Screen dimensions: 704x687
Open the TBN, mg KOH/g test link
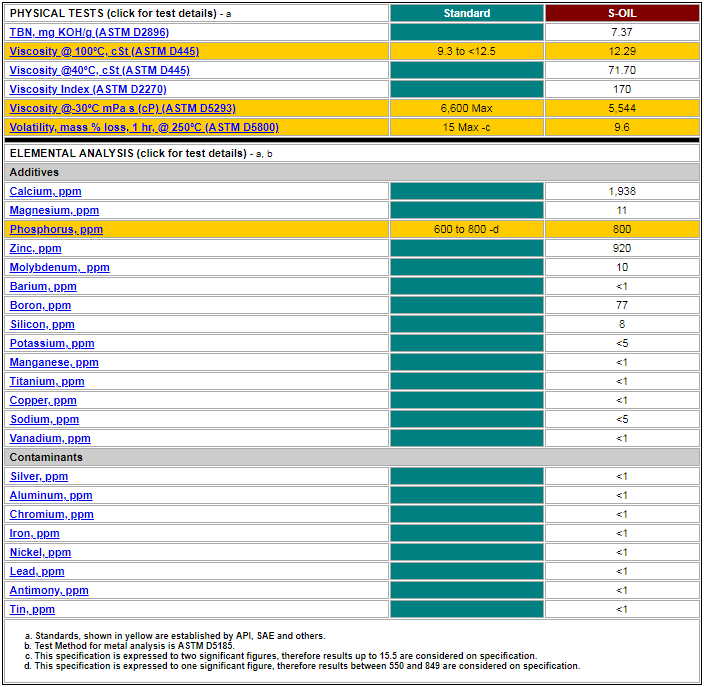pos(89,32)
